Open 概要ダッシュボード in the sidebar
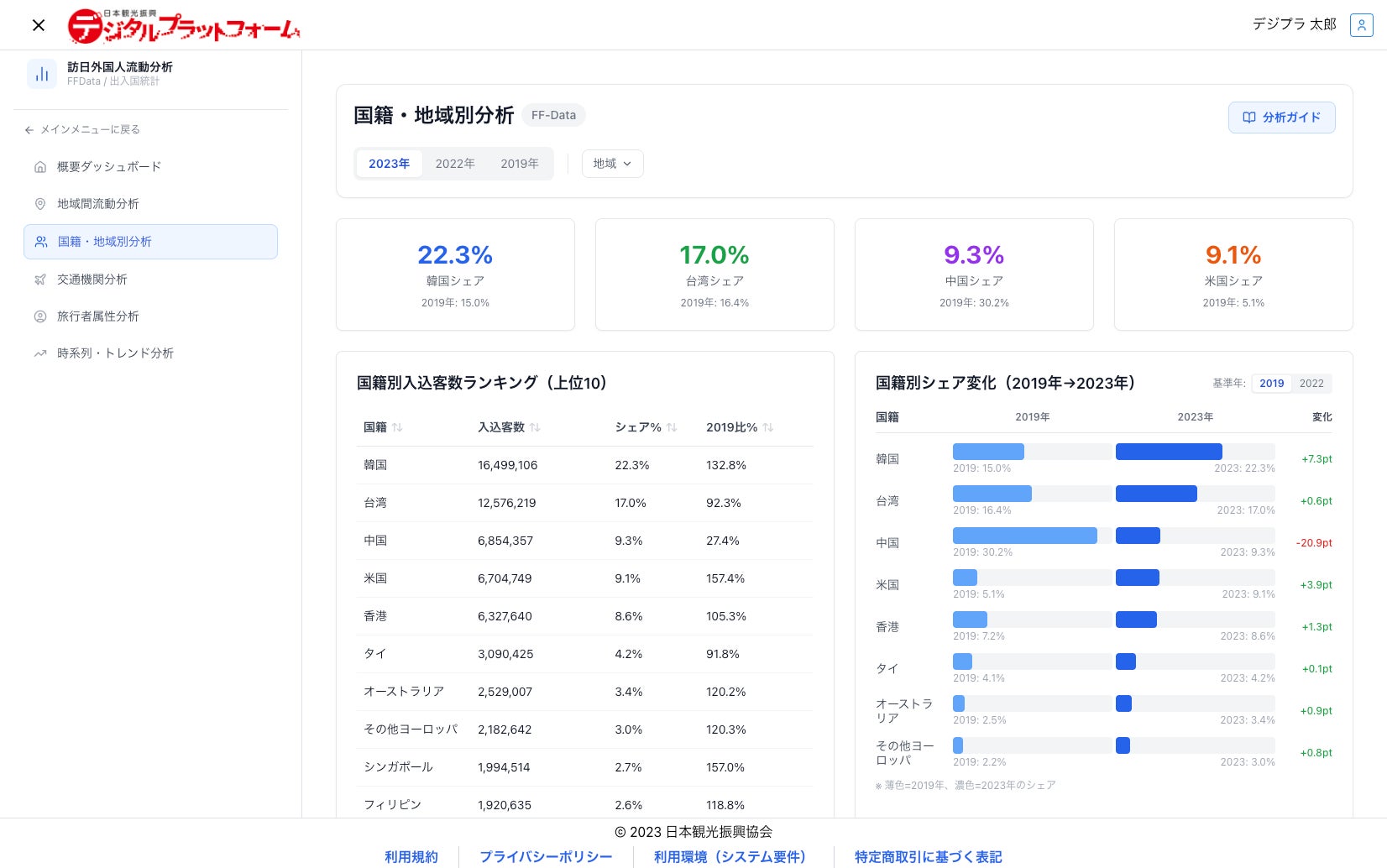1387x868 pixels. [109, 166]
